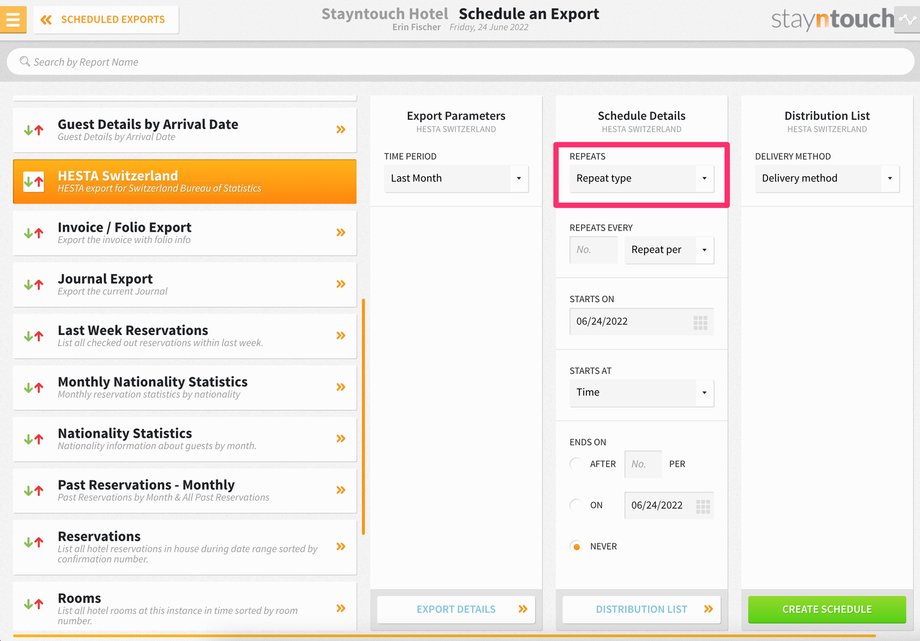Click the Repeats Every number field

click(x=593, y=250)
